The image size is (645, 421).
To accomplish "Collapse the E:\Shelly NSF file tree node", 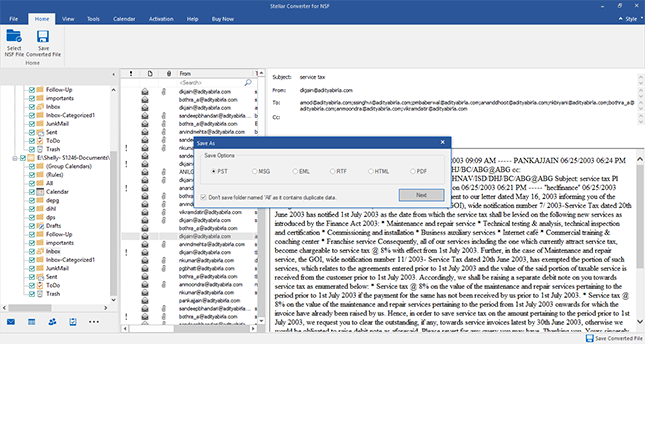I will click(14, 158).
